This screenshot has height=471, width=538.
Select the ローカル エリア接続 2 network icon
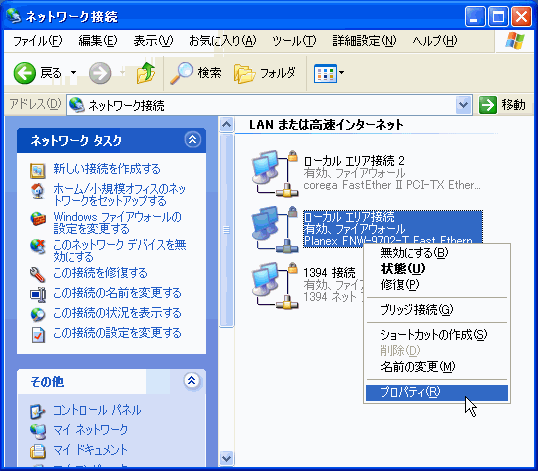[274, 173]
